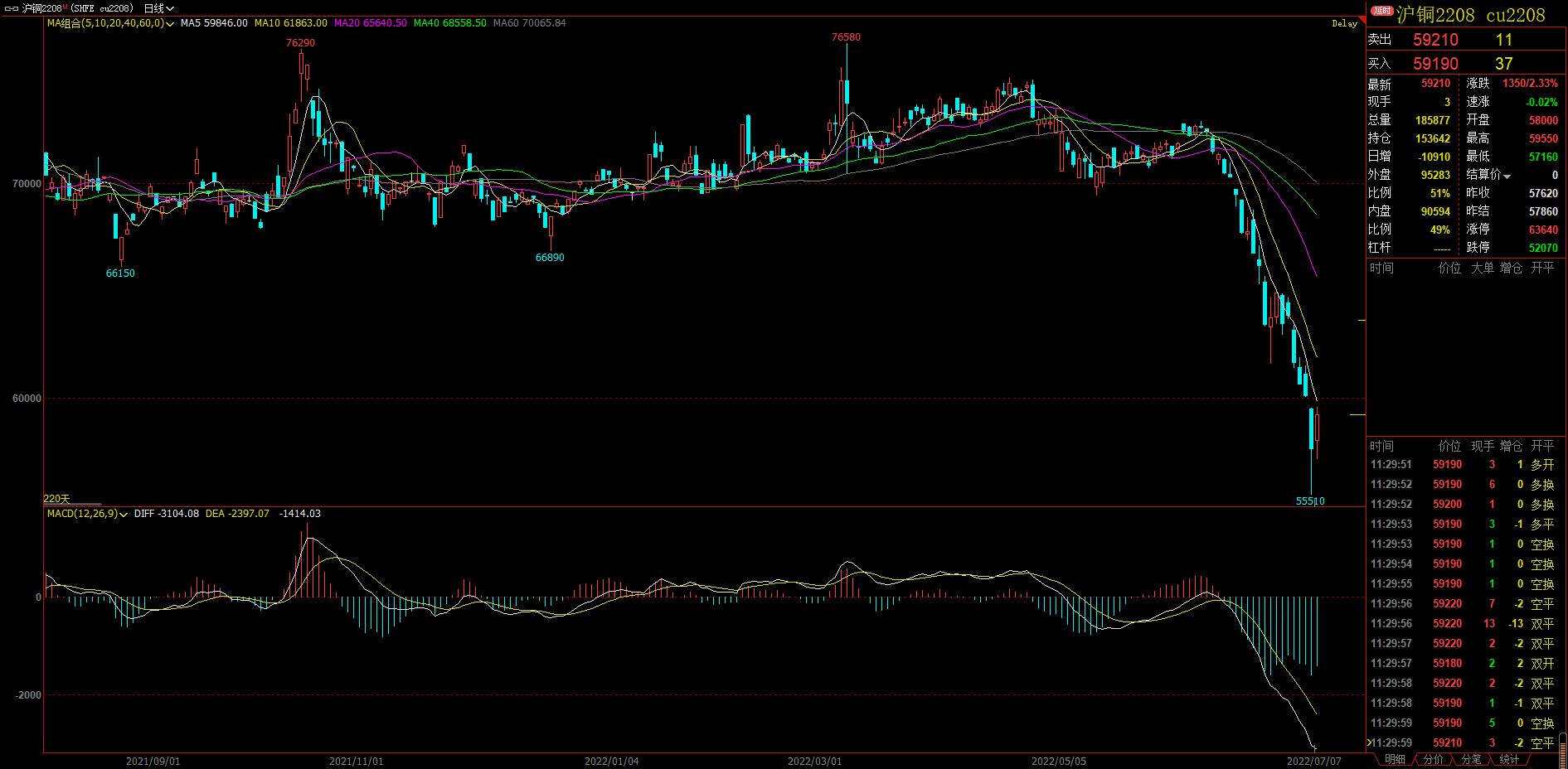Image resolution: width=1568 pixels, height=769 pixels.
Task: Click the chain-link icon beside 沪铜2208 title
Action: click(x=12, y=8)
